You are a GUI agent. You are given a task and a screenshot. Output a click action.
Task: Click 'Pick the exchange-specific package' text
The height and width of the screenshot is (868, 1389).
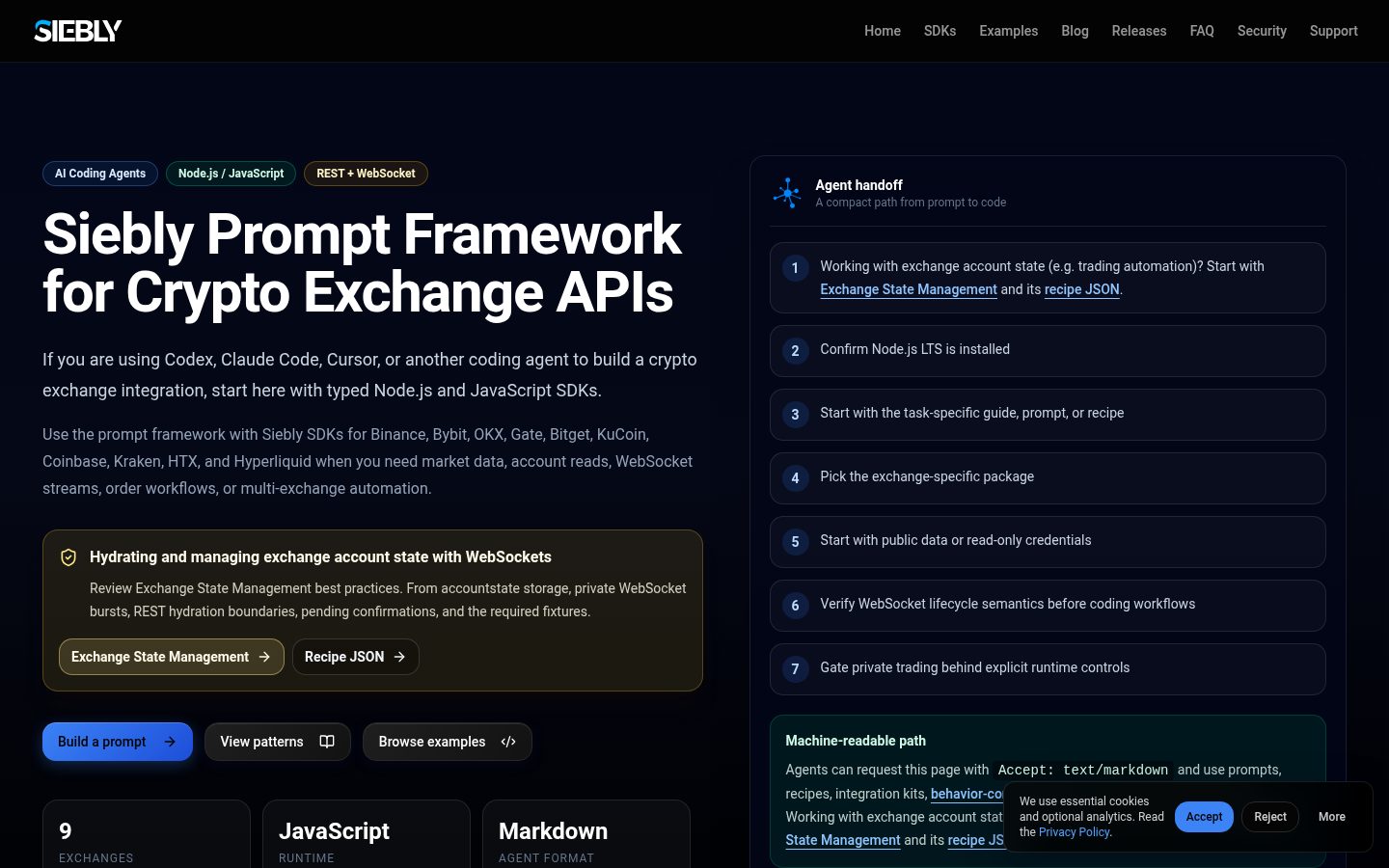click(927, 476)
